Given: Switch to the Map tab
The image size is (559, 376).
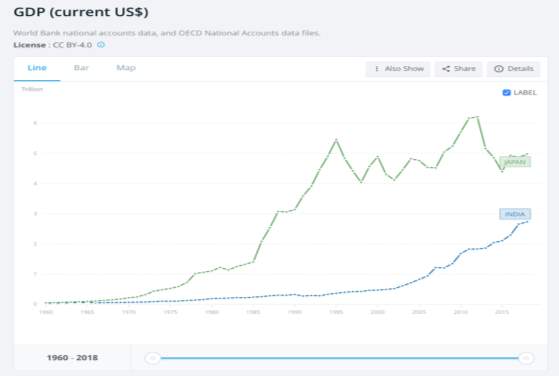Looking at the screenshot, I should (x=126, y=68).
